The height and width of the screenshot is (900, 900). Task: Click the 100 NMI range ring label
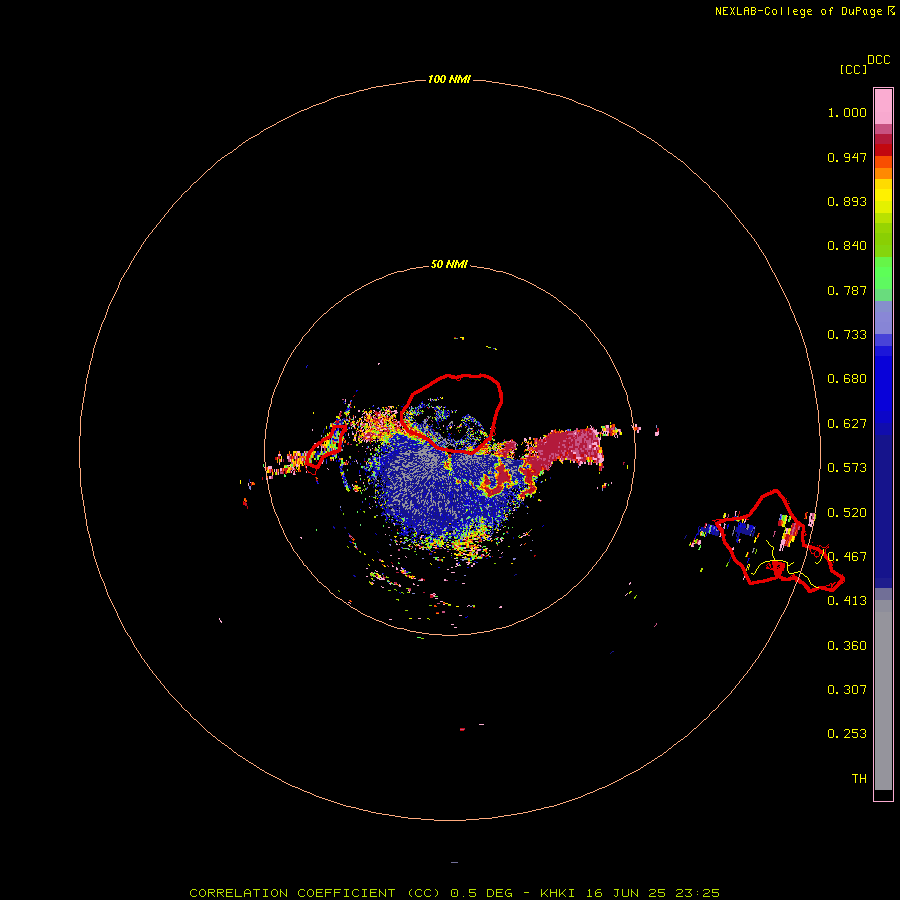(449, 79)
